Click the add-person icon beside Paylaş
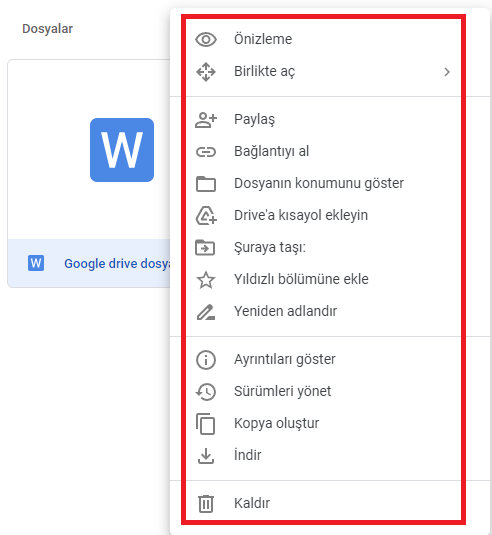The width and height of the screenshot is (492, 535). pos(206,120)
